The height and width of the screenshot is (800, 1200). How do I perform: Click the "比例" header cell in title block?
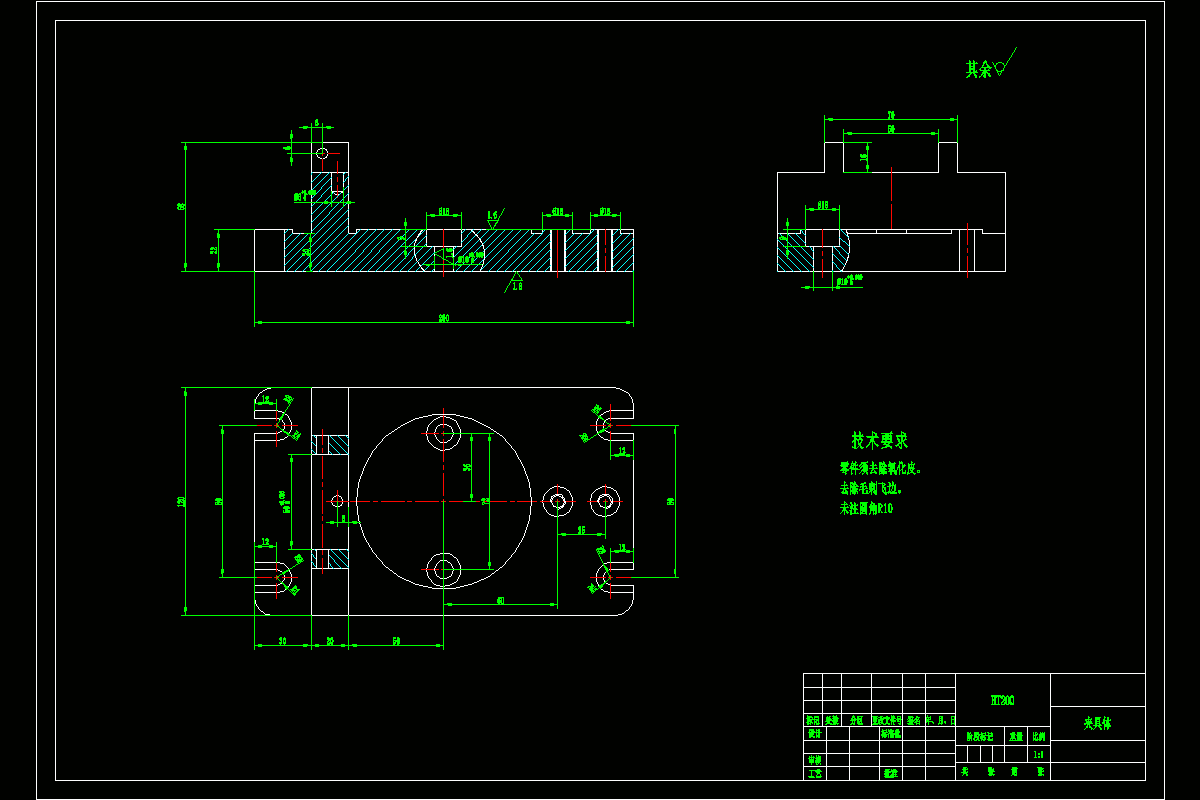(1039, 737)
